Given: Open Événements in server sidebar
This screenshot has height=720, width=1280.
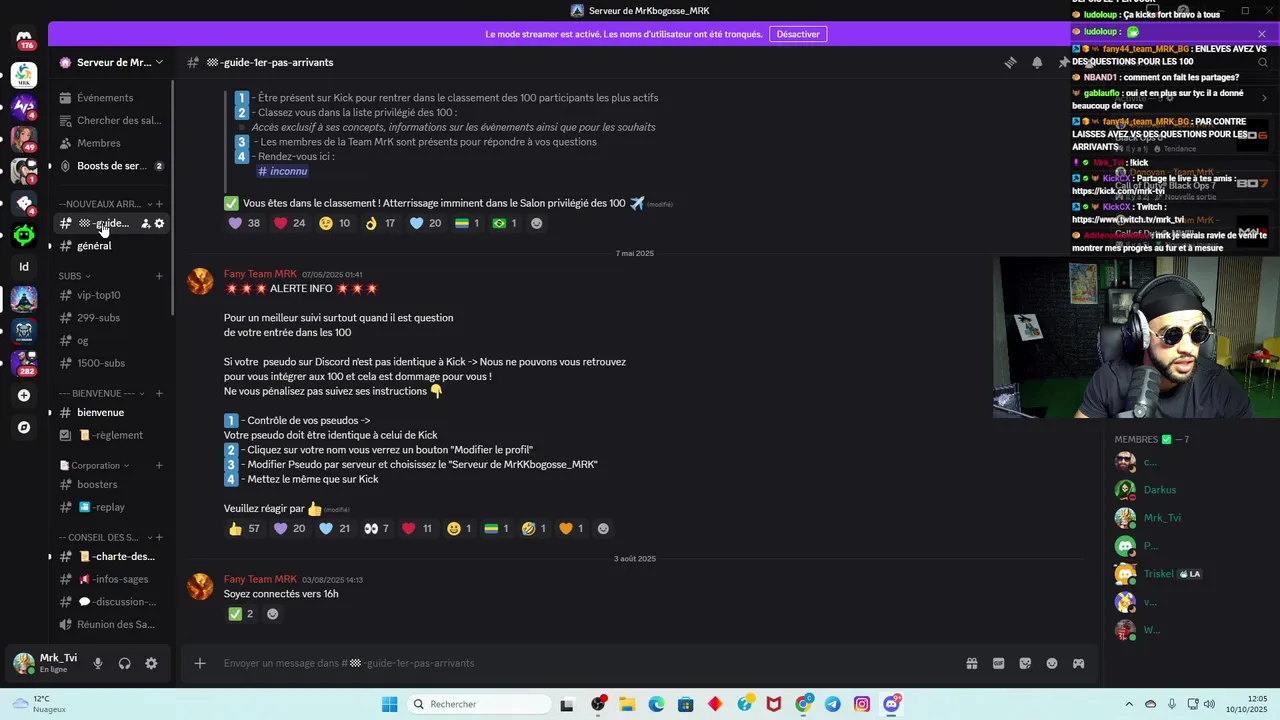Looking at the screenshot, I should tap(111, 98).
